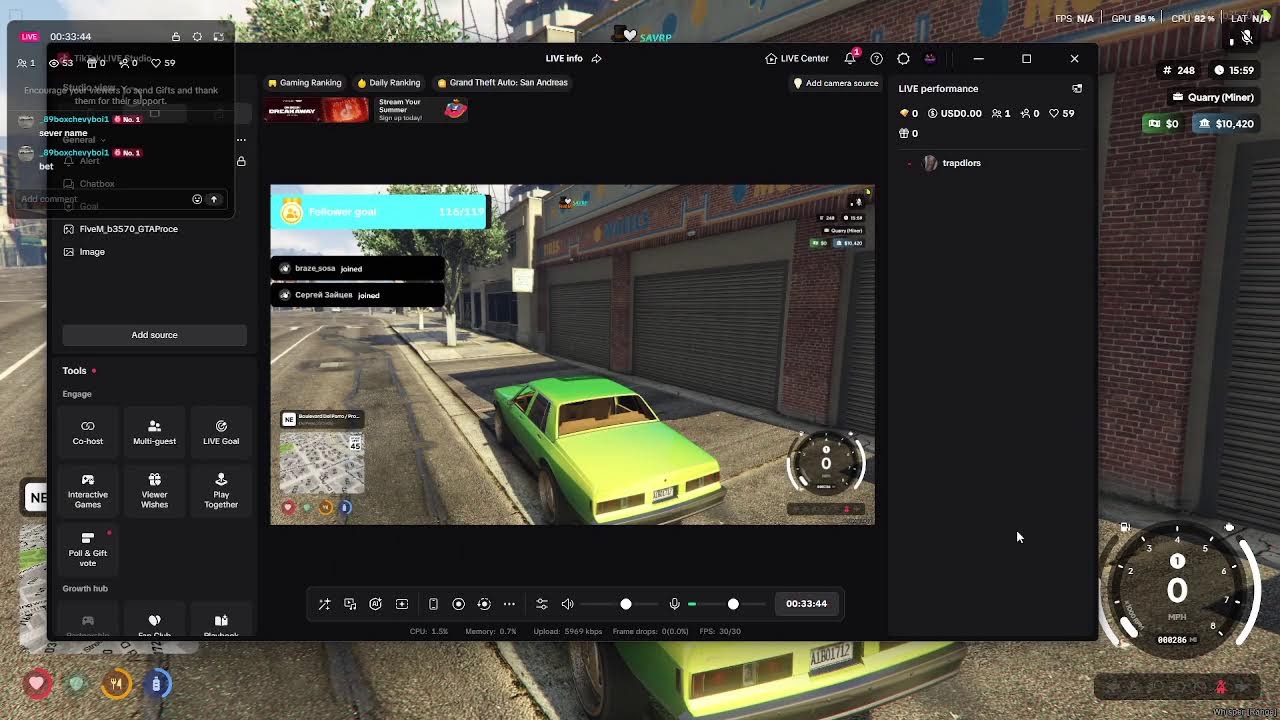
Task: Open the Co-host tool
Action: tap(87, 432)
